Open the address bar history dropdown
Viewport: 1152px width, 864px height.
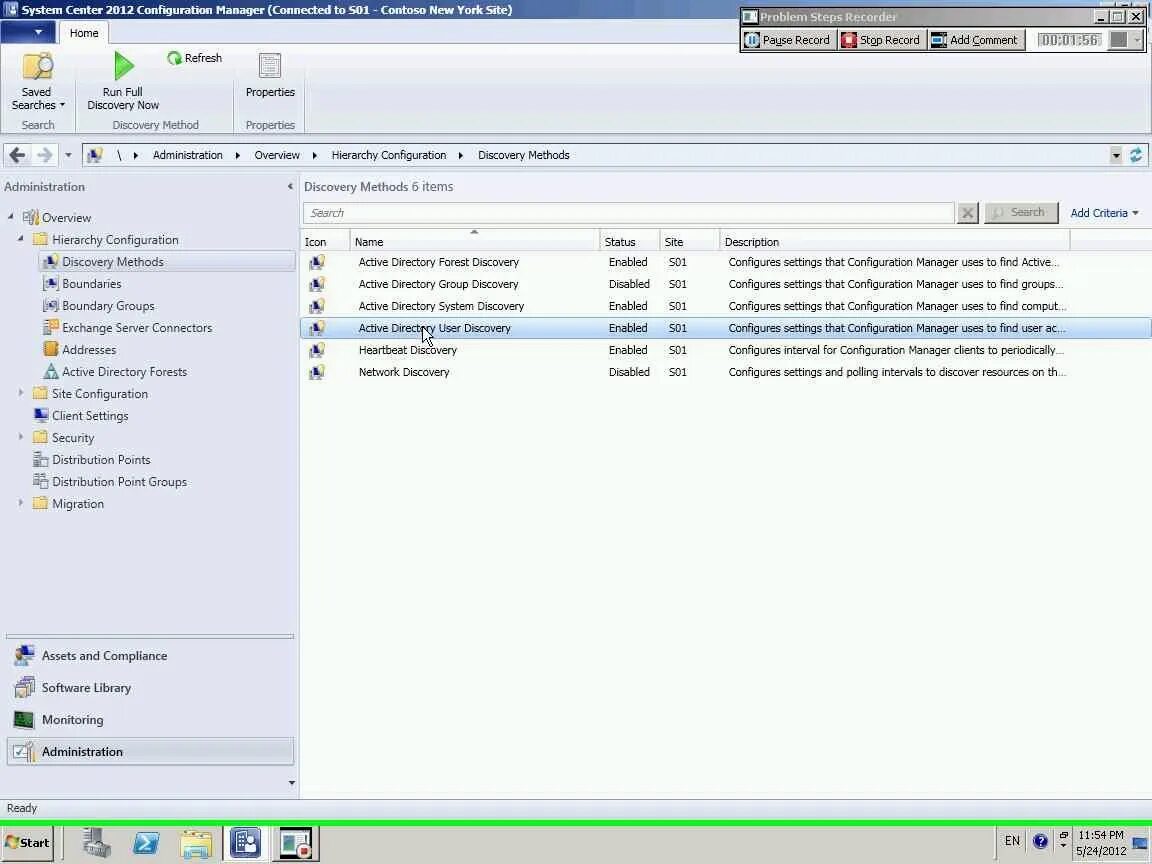[1116, 155]
